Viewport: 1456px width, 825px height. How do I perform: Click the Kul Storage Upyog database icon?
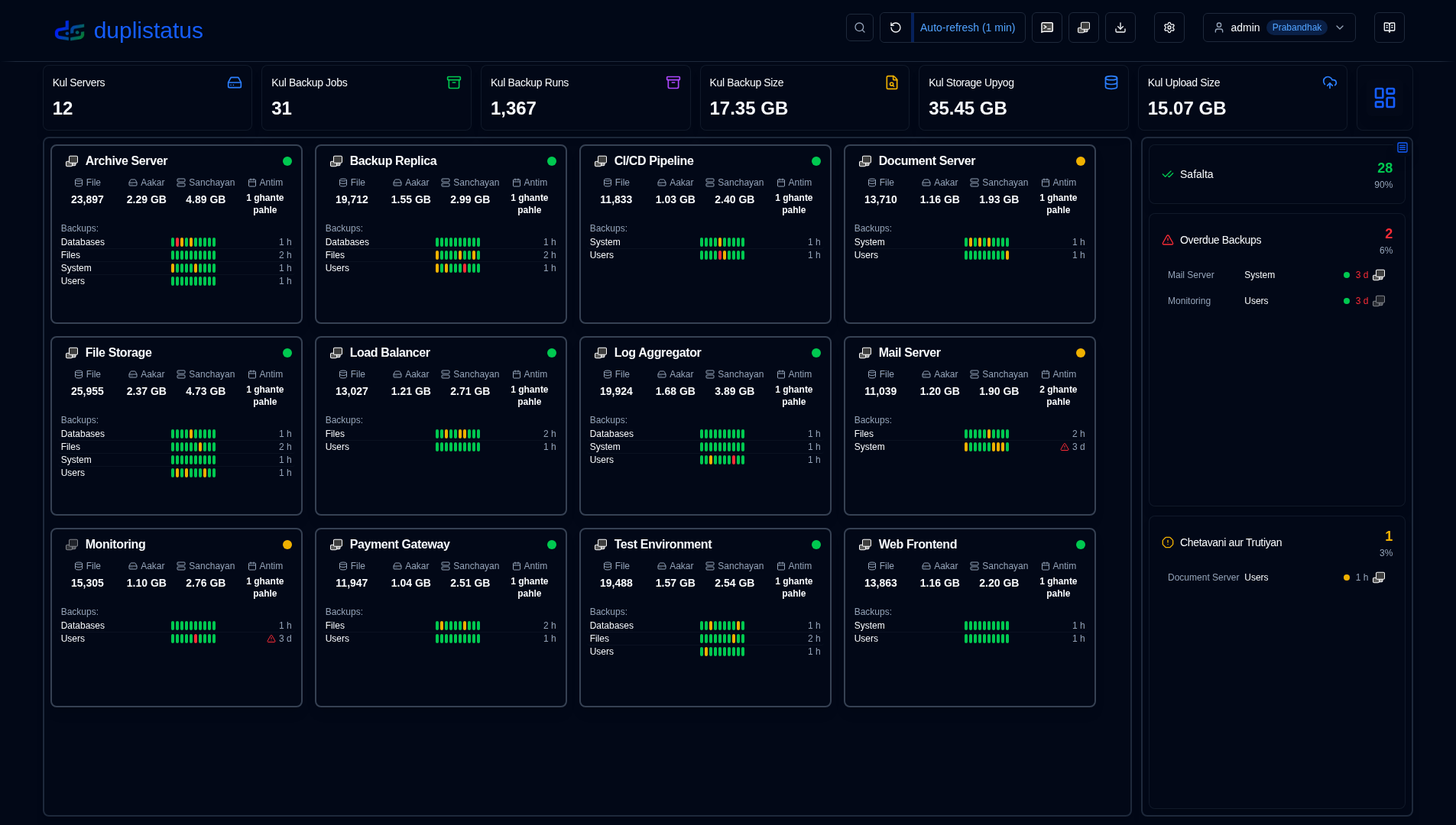tap(1111, 82)
